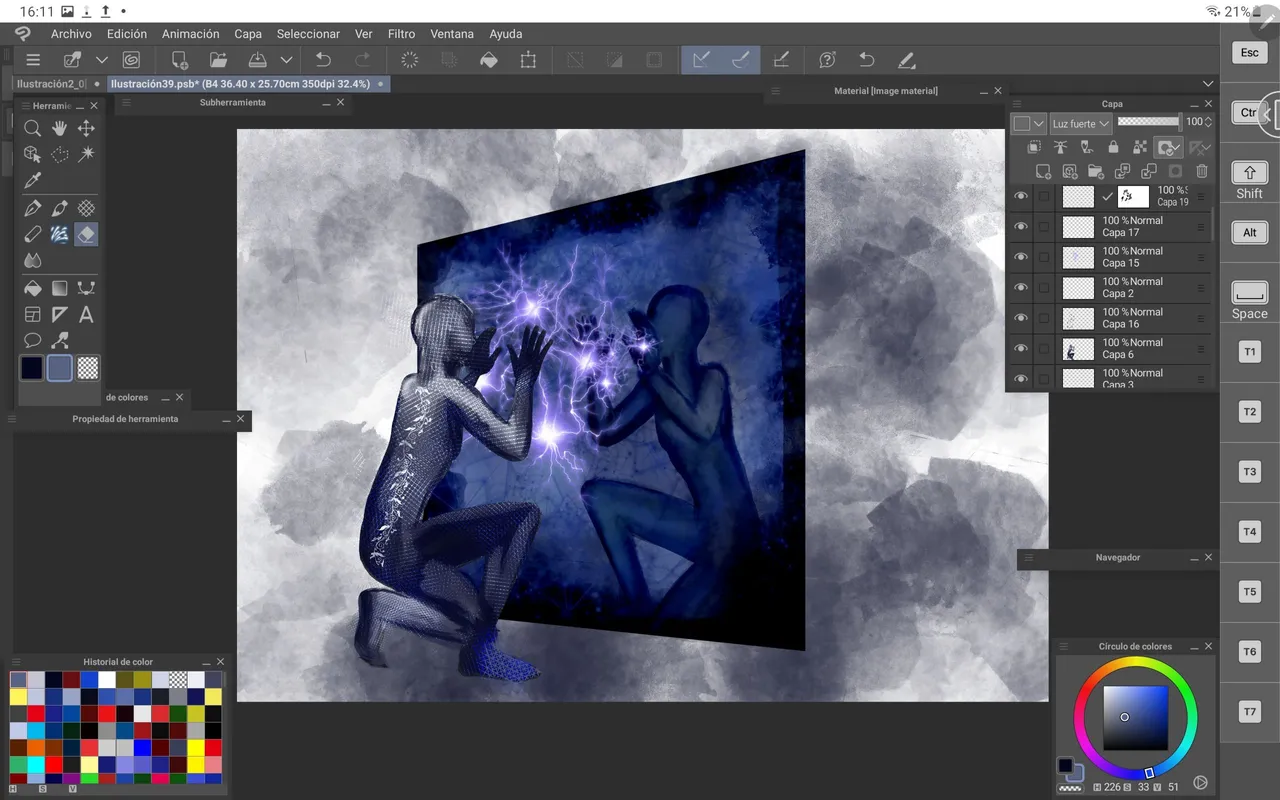Switch to the Ilustración2 document tab
Screen dimensions: 1280x800
tap(51, 84)
